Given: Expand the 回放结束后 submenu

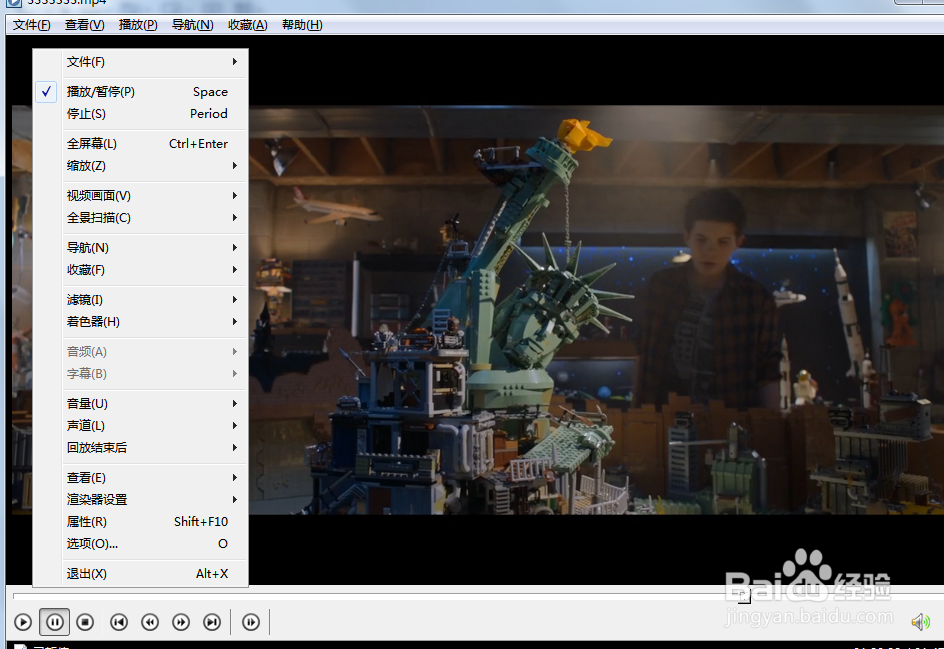Looking at the screenshot, I should click(140, 447).
